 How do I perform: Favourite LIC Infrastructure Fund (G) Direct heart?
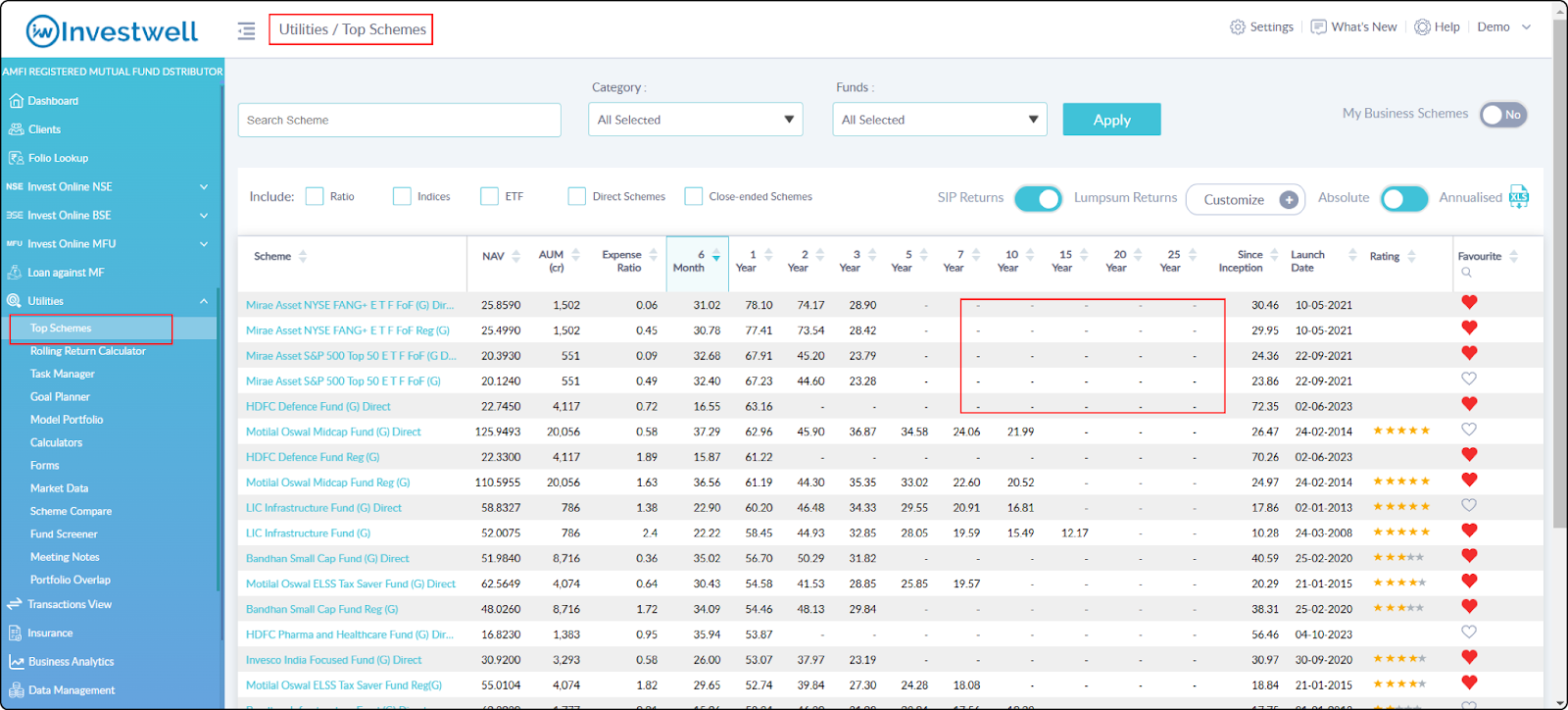pyautogui.click(x=1469, y=505)
